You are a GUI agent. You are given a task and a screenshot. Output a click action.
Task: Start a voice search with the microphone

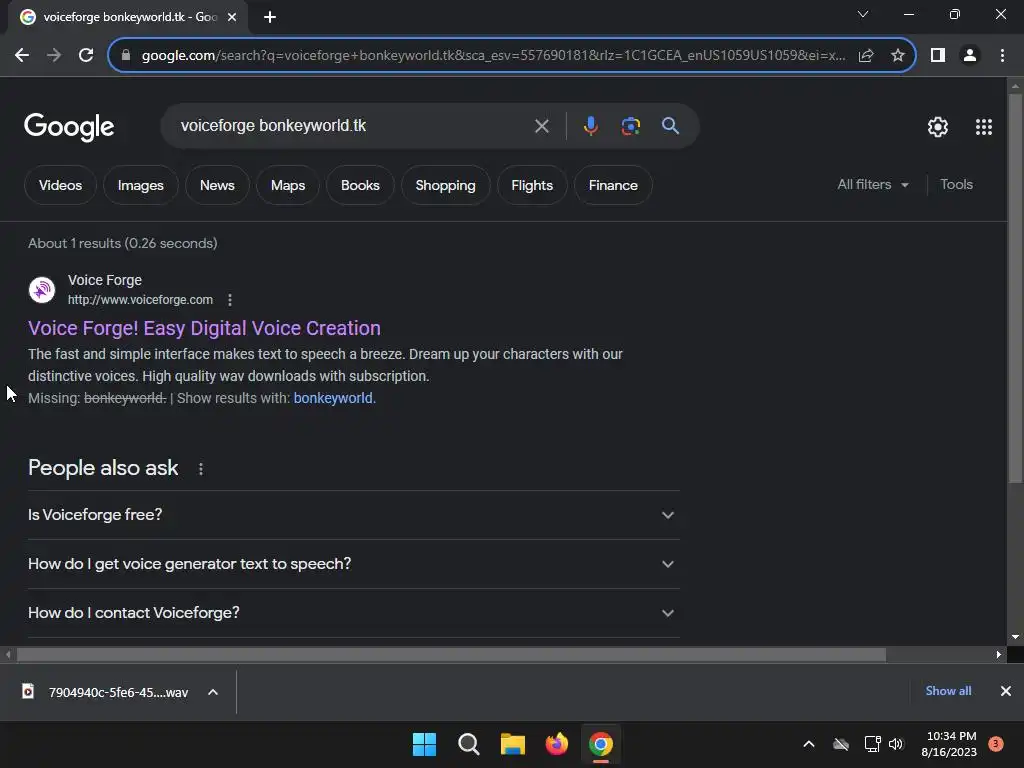pyautogui.click(x=590, y=126)
